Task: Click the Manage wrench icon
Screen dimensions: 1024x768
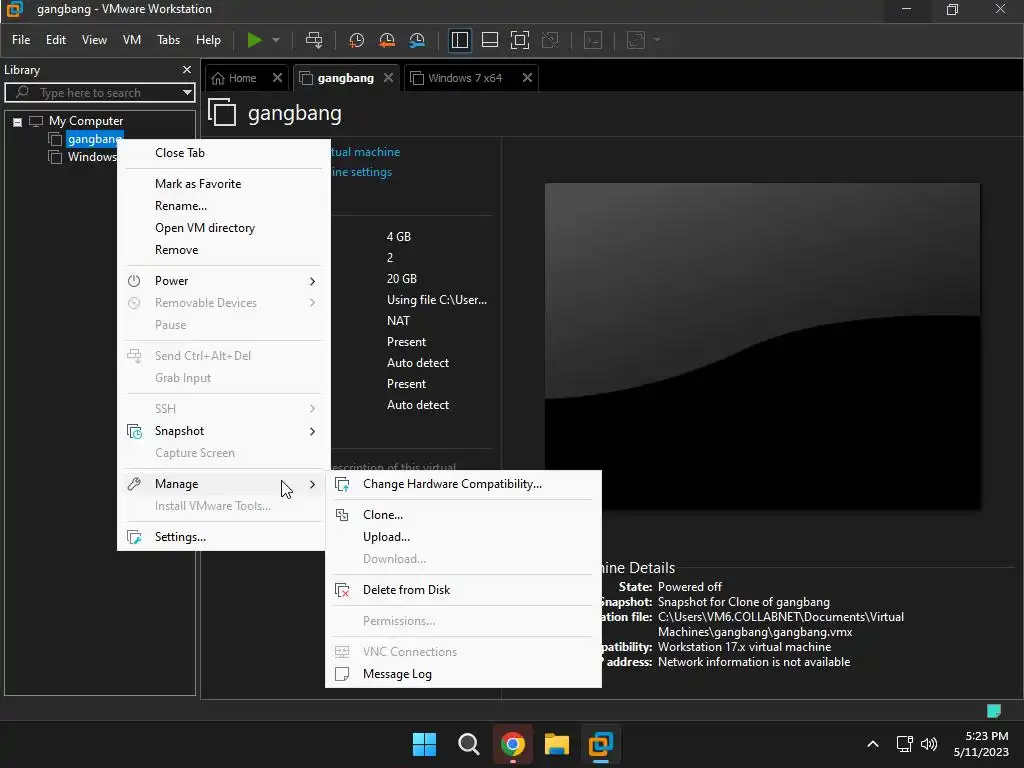Action: [134, 484]
